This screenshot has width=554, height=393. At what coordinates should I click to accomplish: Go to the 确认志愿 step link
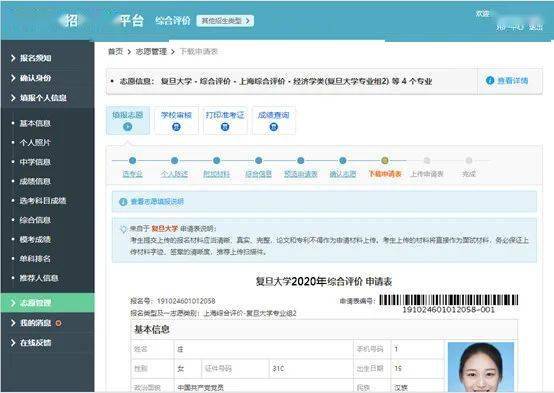pyautogui.click(x=342, y=174)
